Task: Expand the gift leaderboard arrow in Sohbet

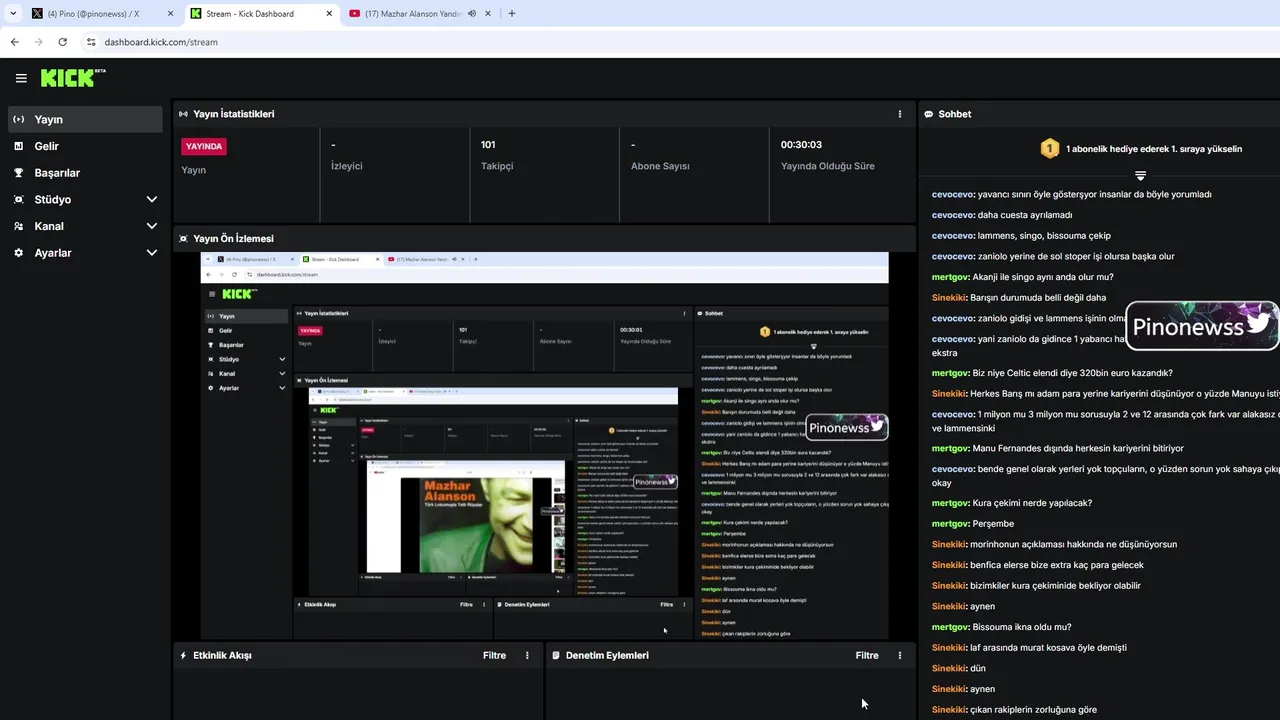Action: point(1140,175)
